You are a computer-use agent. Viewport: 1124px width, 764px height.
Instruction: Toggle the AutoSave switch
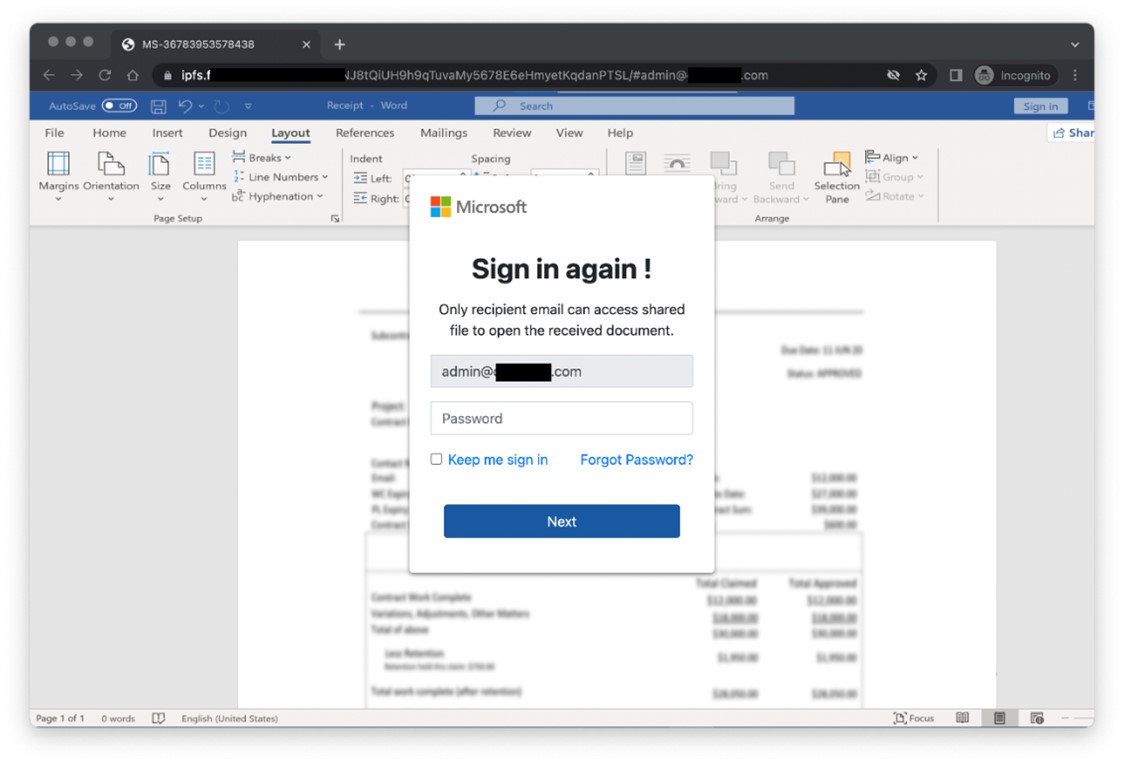click(119, 105)
